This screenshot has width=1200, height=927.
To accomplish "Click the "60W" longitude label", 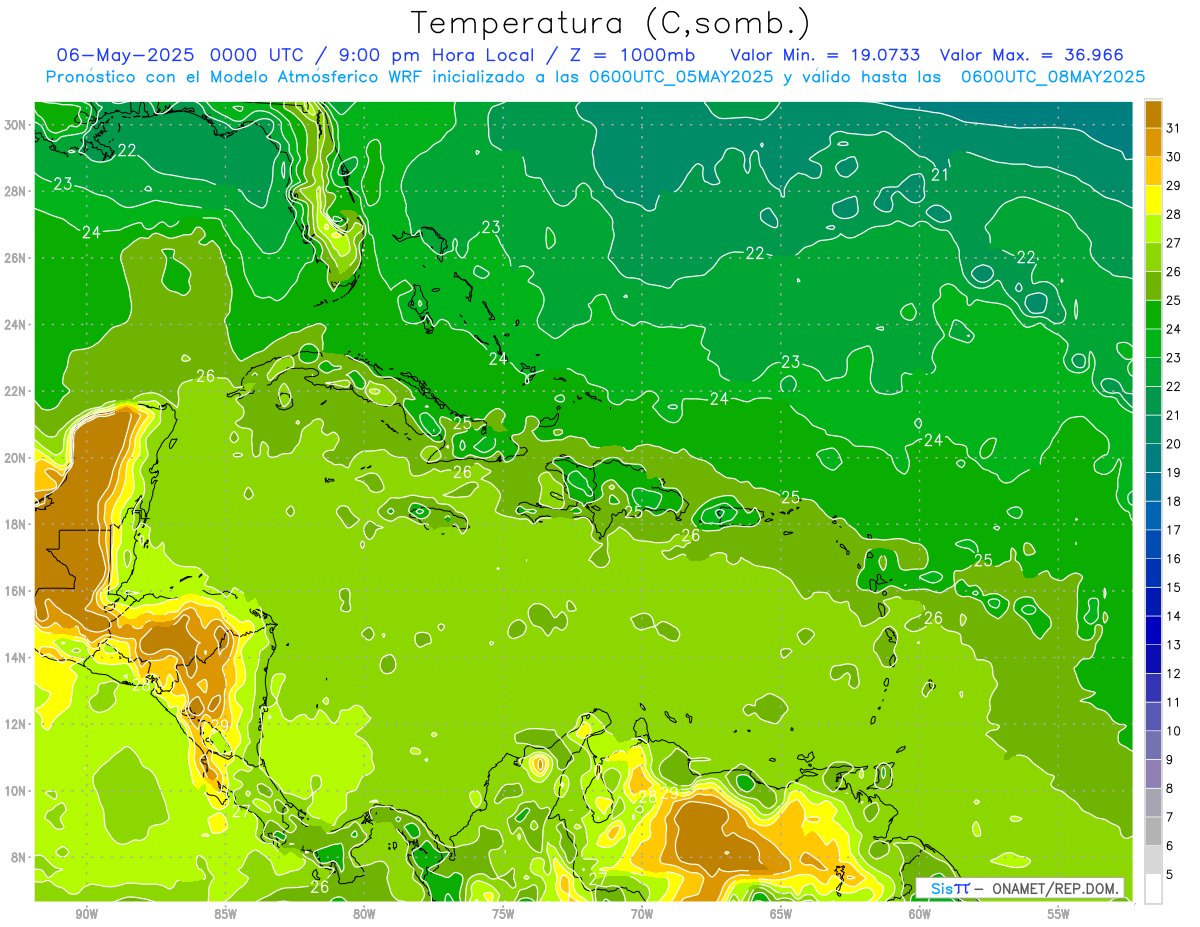I will (x=920, y=914).
